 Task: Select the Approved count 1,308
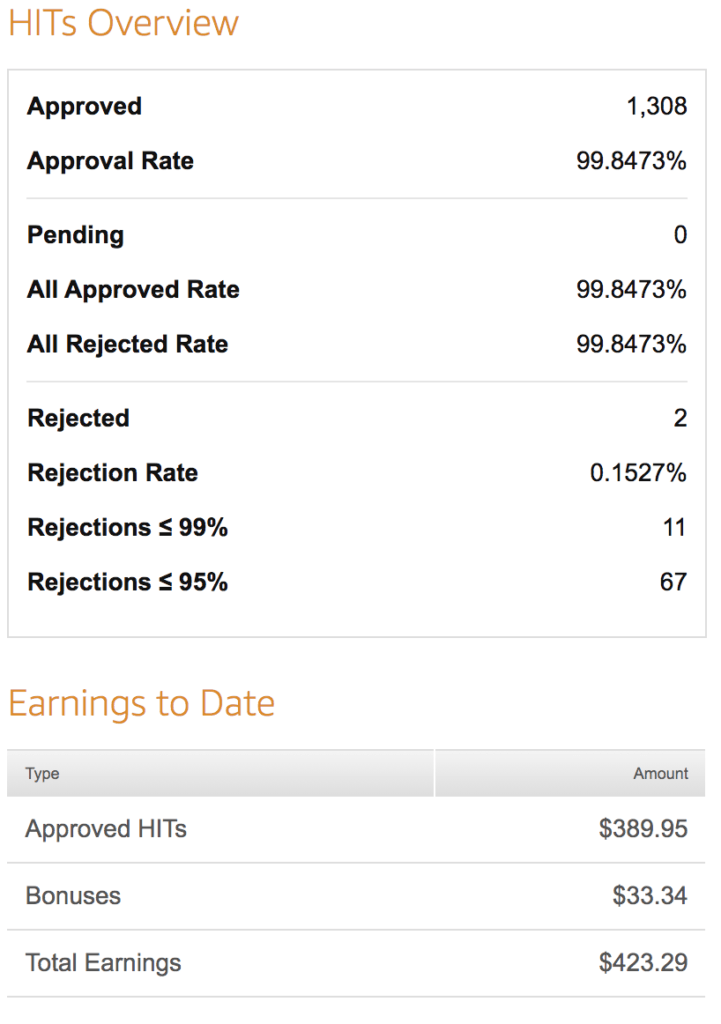656,106
